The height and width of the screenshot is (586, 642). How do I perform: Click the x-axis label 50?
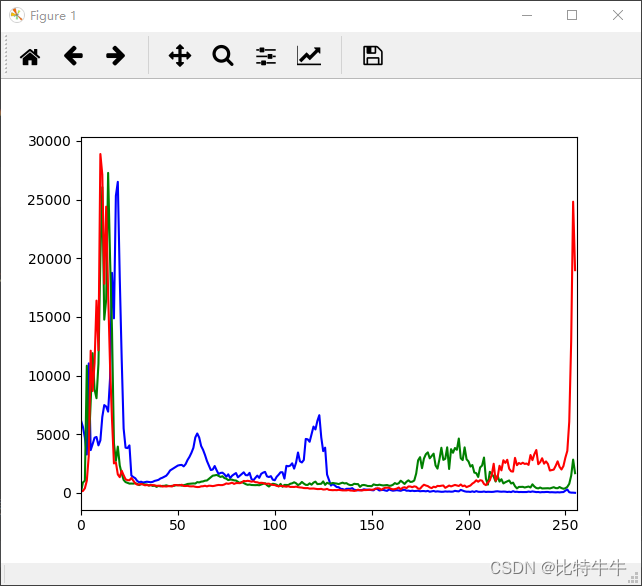178,525
